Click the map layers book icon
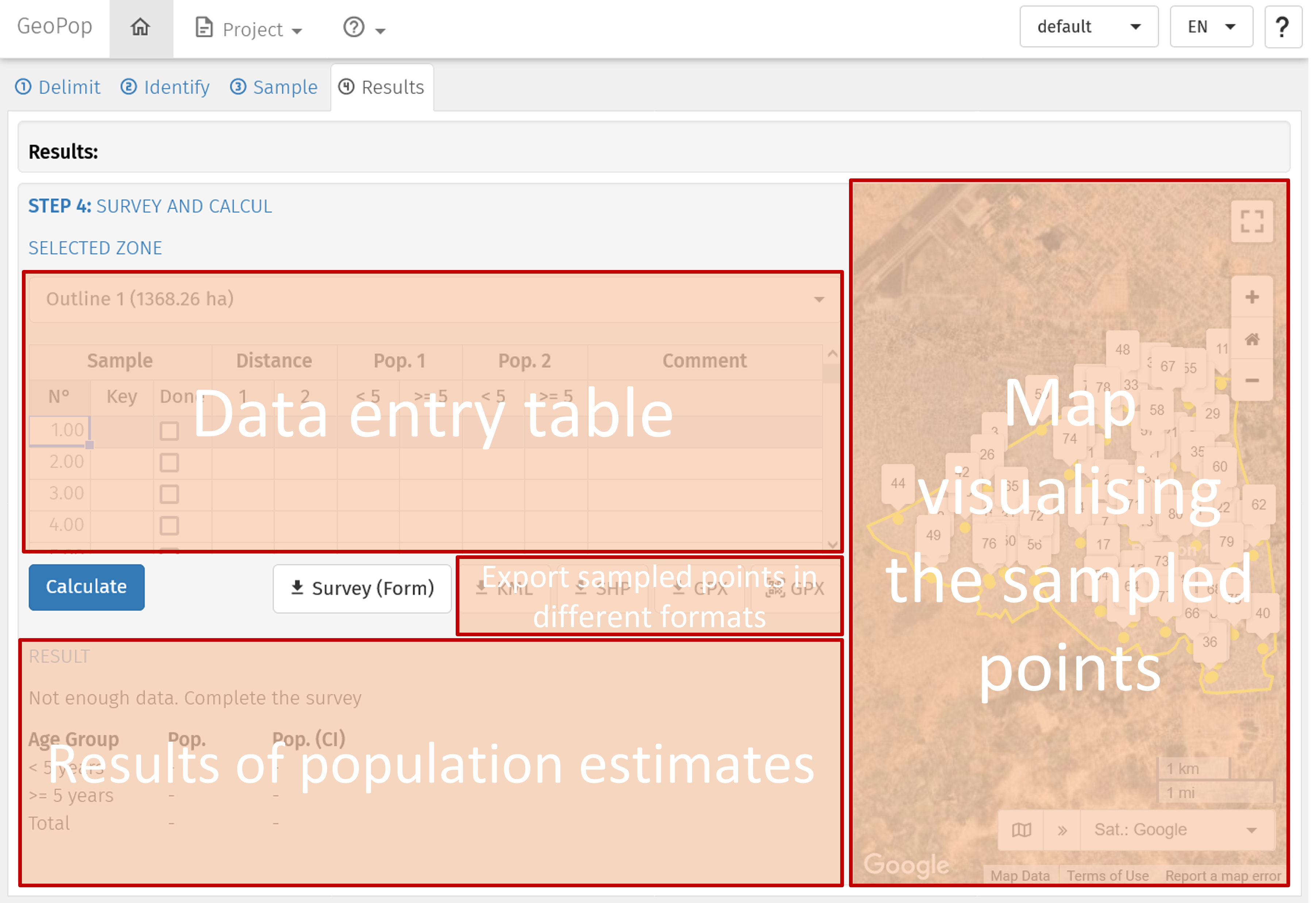This screenshot has height=903, width=1316. click(1021, 830)
